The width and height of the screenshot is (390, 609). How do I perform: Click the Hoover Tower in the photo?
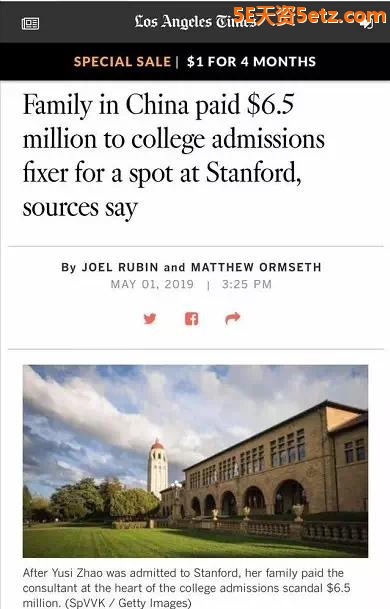coord(157,468)
